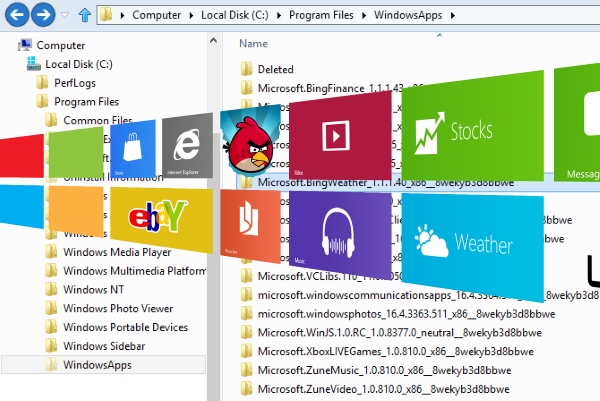Image resolution: width=600 pixels, height=401 pixels.
Task: Sort files by the Name column header
Action: [x=254, y=44]
